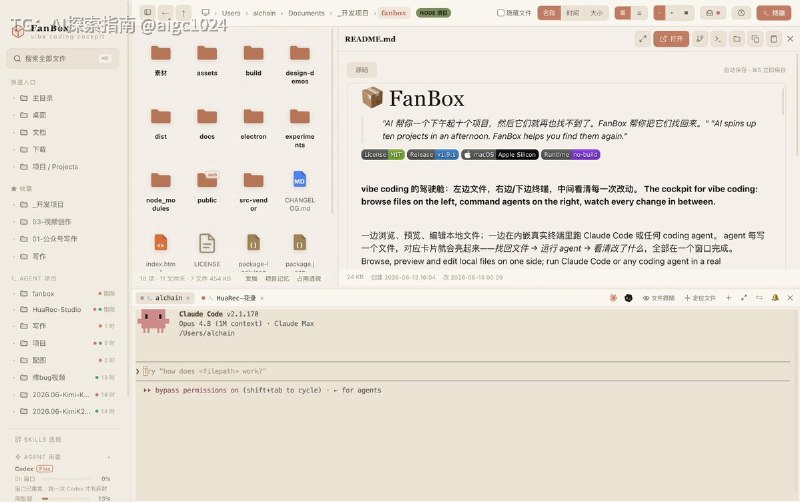Maximize the terminal panel
This screenshot has height=502, width=800.
[x=744, y=297]
